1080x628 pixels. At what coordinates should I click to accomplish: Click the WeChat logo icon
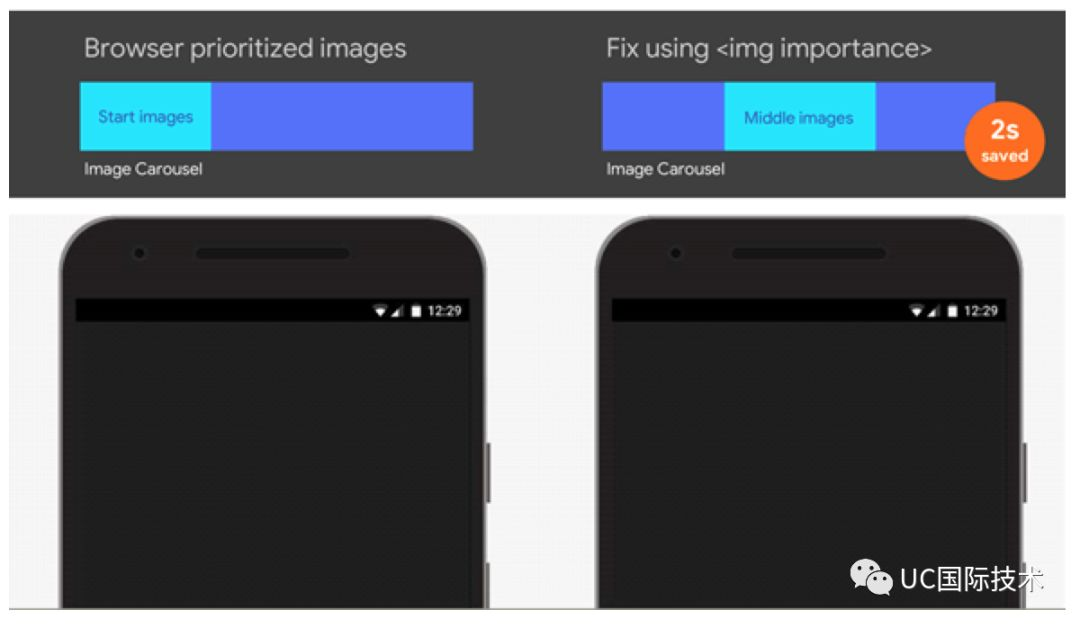click(x=871, y=577)
